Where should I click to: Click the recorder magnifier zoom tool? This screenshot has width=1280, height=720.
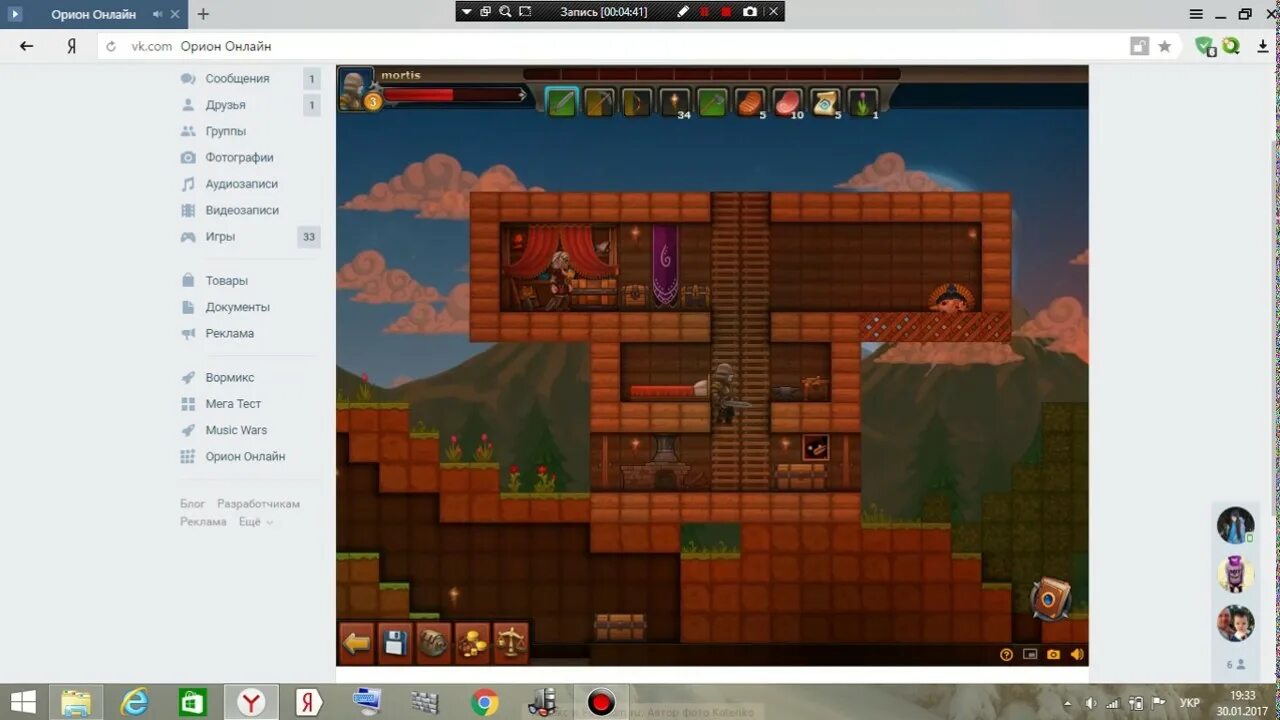[505, 12]
